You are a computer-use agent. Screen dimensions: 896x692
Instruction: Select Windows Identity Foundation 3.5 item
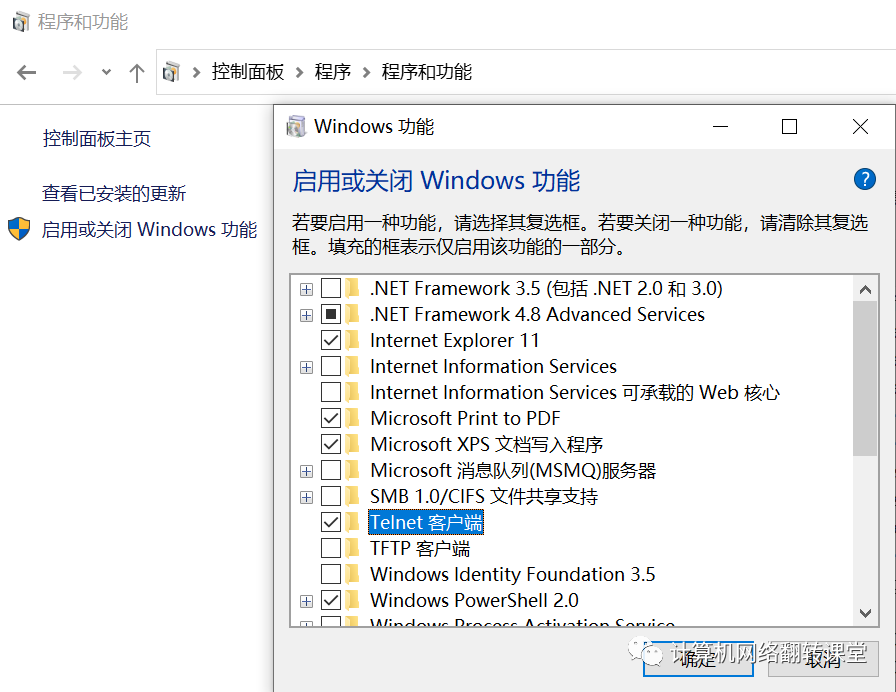pos(513,574)
